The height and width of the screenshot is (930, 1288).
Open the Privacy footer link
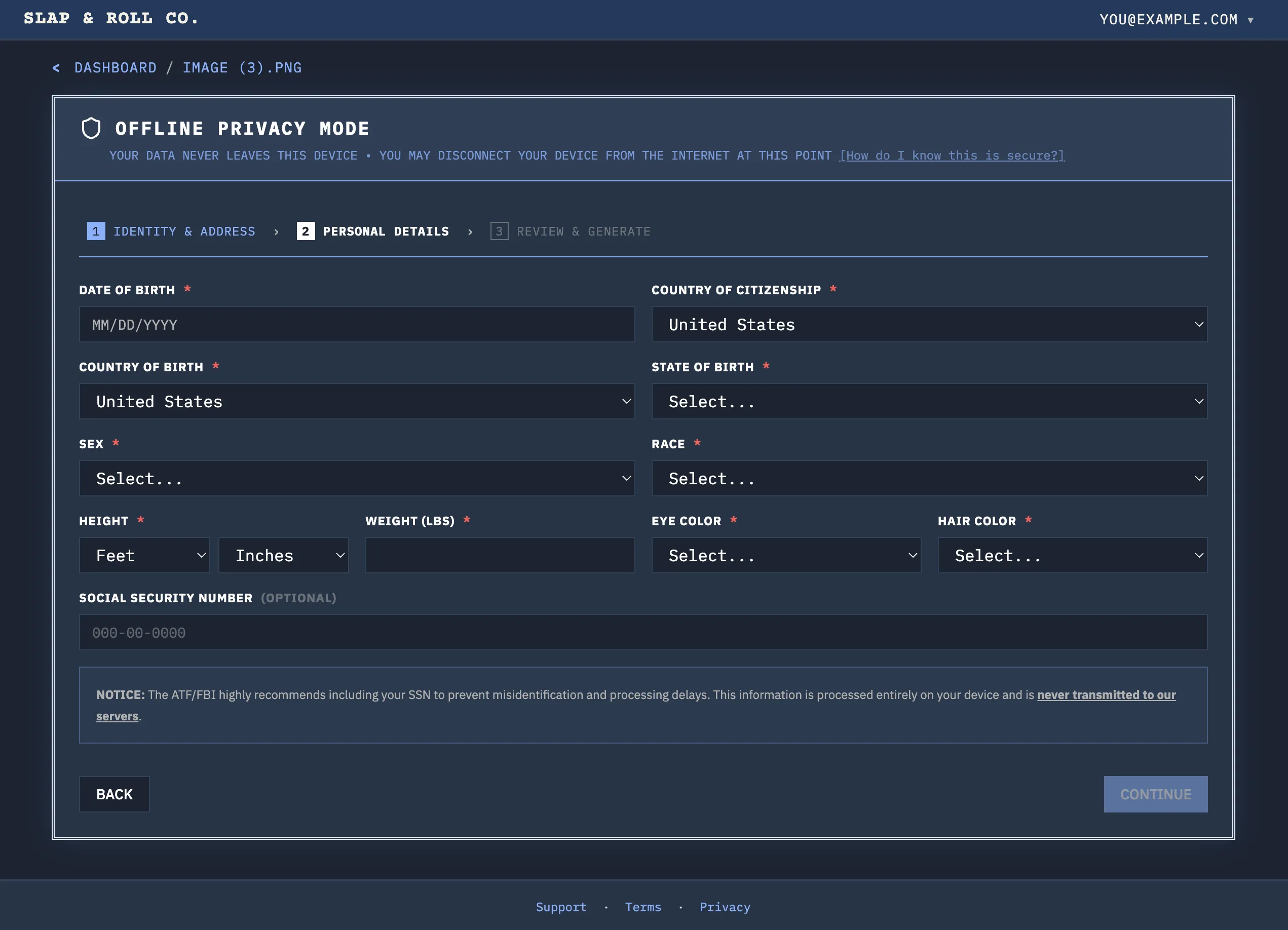pos(725,907)
